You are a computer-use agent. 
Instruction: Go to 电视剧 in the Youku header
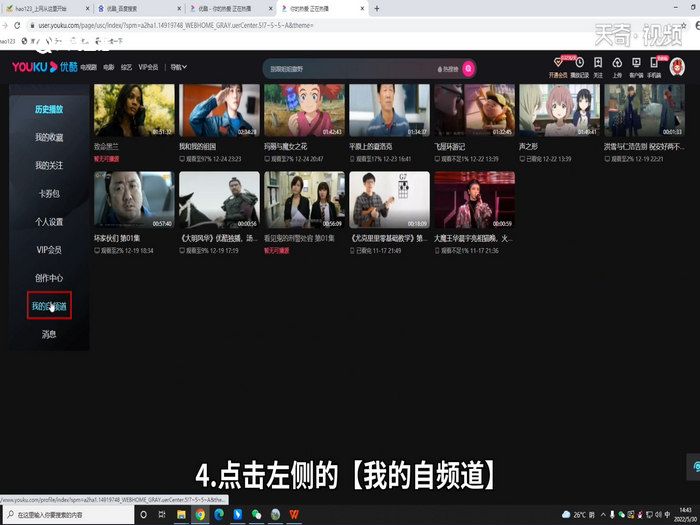tap(88, 67)
